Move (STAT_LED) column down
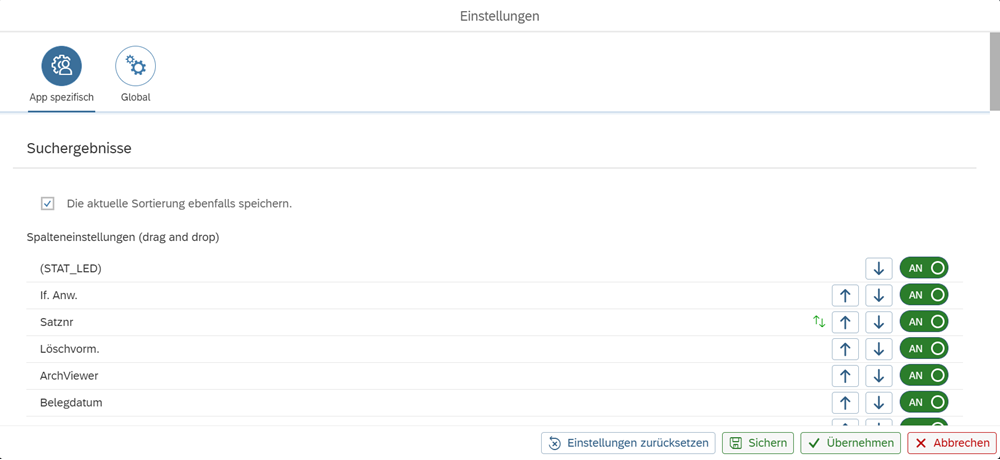 (879, 269)
